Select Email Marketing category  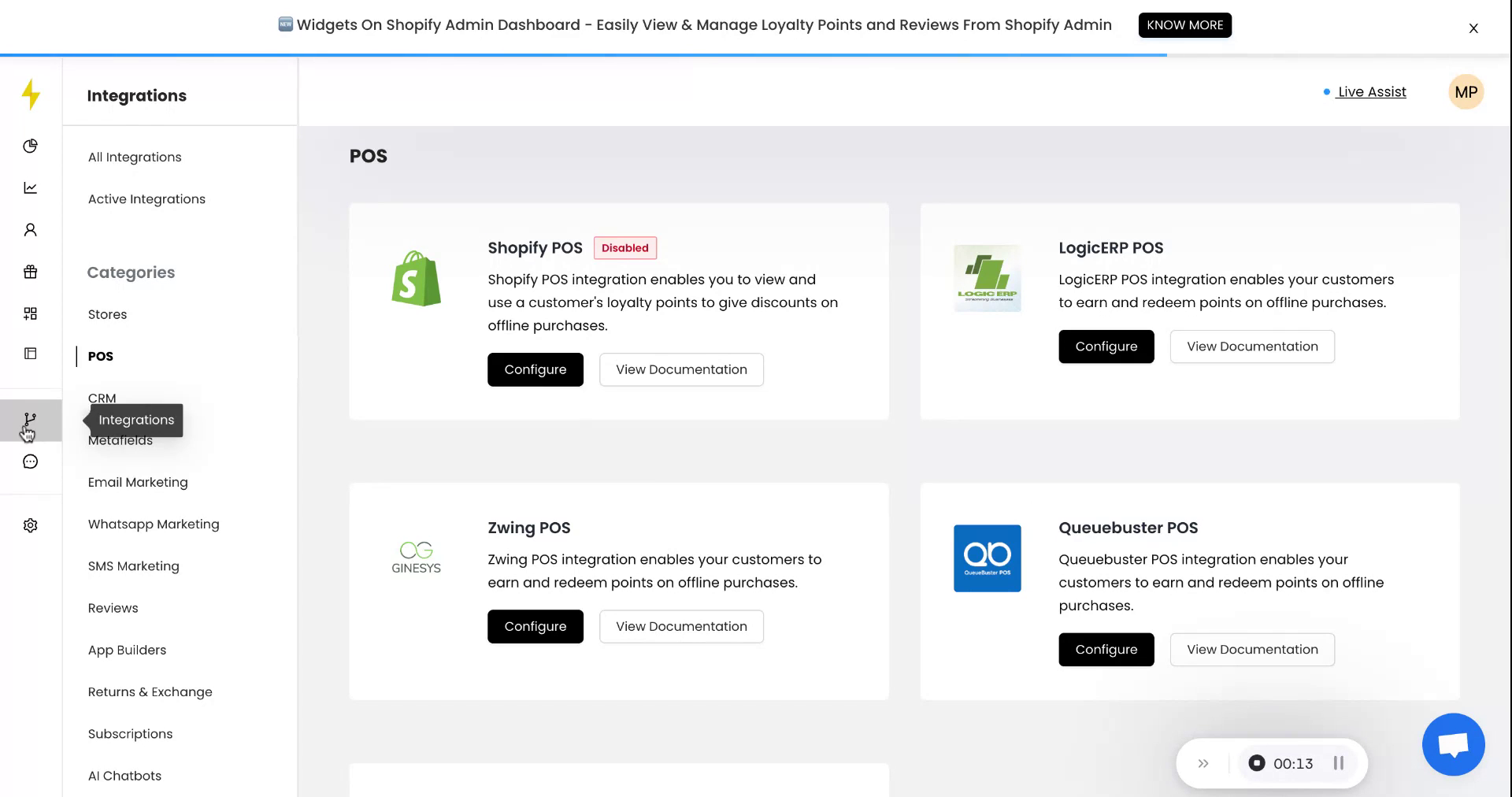point(138,482)
